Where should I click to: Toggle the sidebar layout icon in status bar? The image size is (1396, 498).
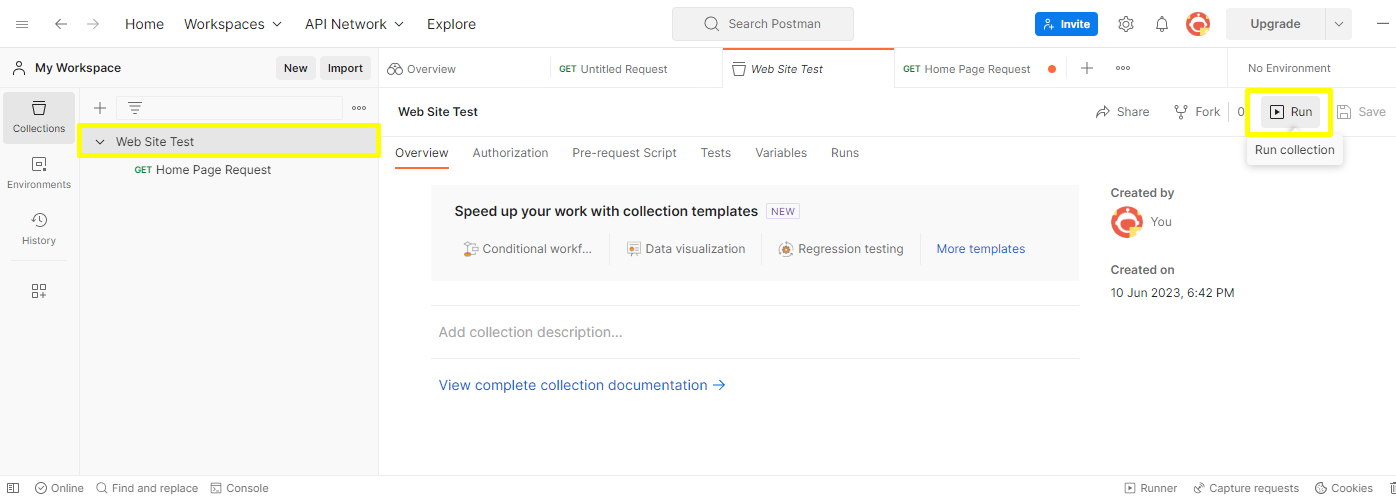coord(13,488)
